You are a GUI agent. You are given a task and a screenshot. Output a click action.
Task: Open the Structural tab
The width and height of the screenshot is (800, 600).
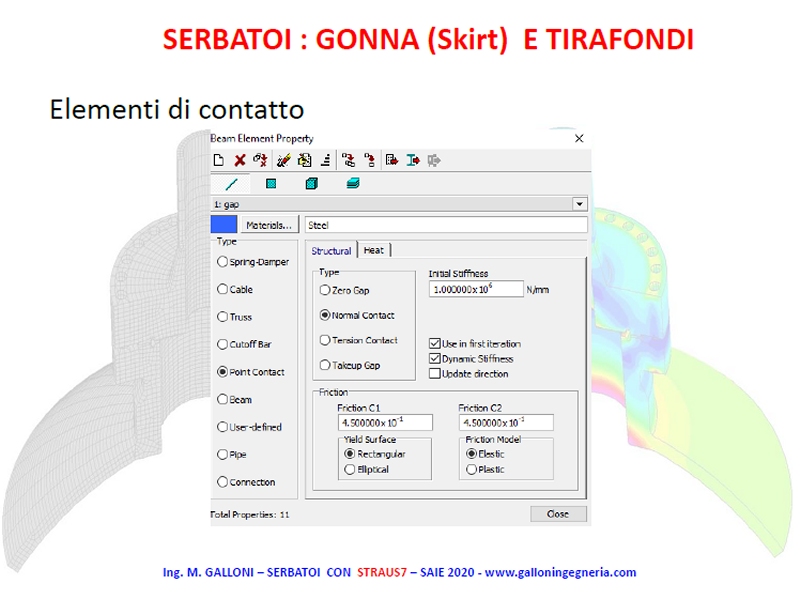331,251
